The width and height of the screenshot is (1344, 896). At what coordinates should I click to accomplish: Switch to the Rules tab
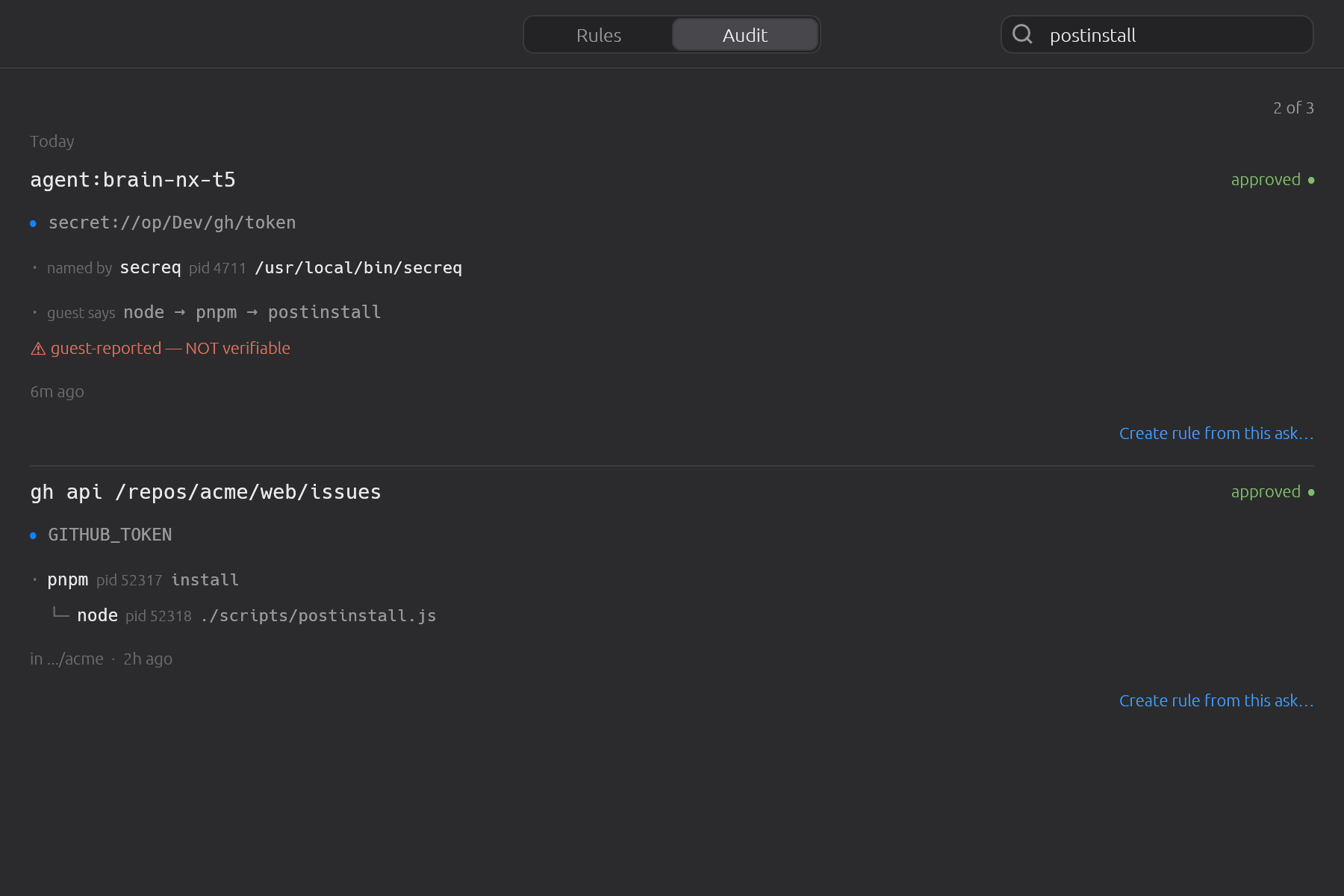point(599,35)
